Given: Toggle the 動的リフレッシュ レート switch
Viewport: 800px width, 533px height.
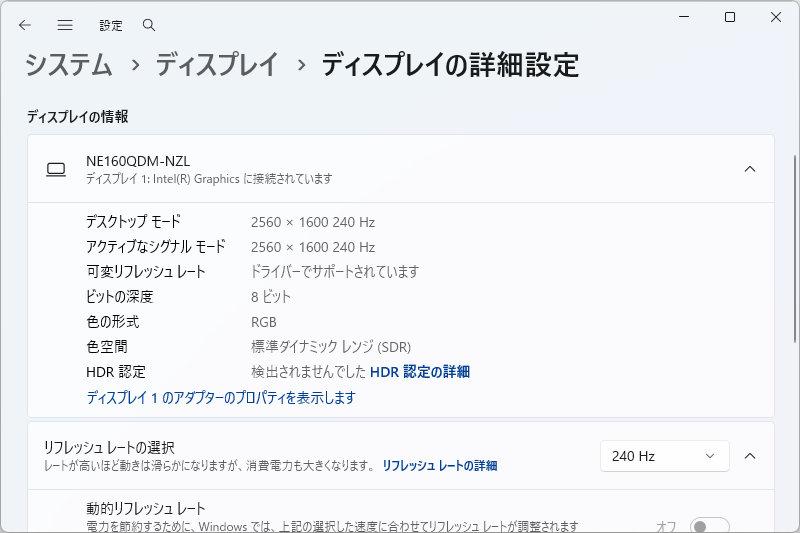Looking at the screenshot, I should (709, 525).
